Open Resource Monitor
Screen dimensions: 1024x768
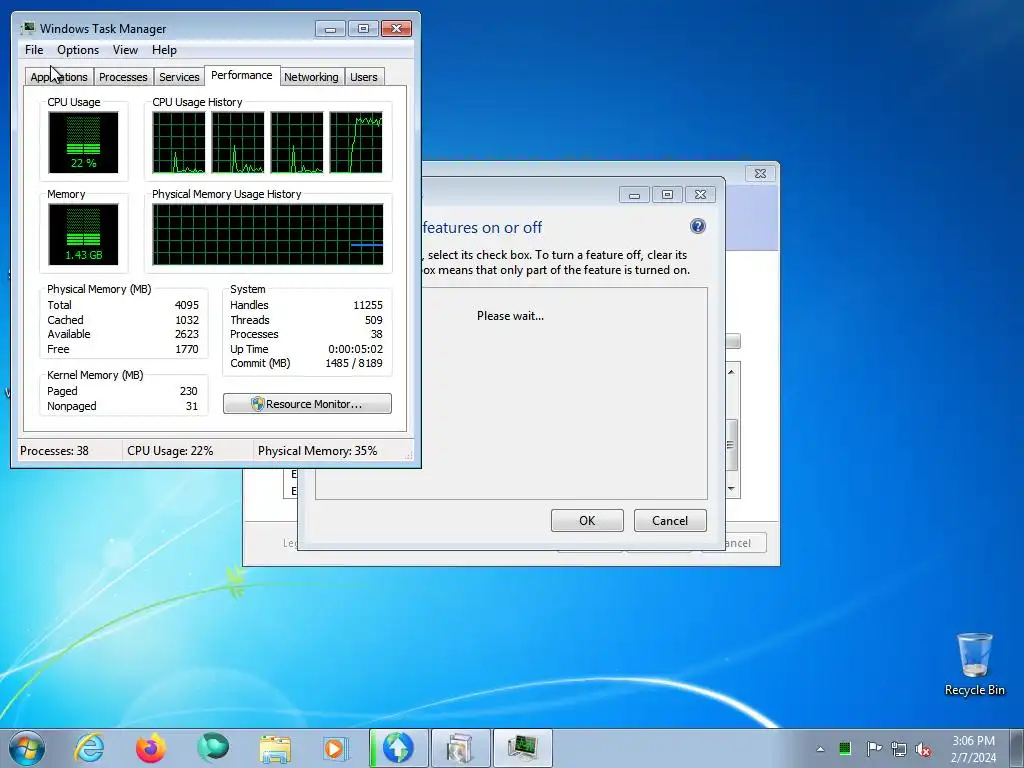coord(308,404)
